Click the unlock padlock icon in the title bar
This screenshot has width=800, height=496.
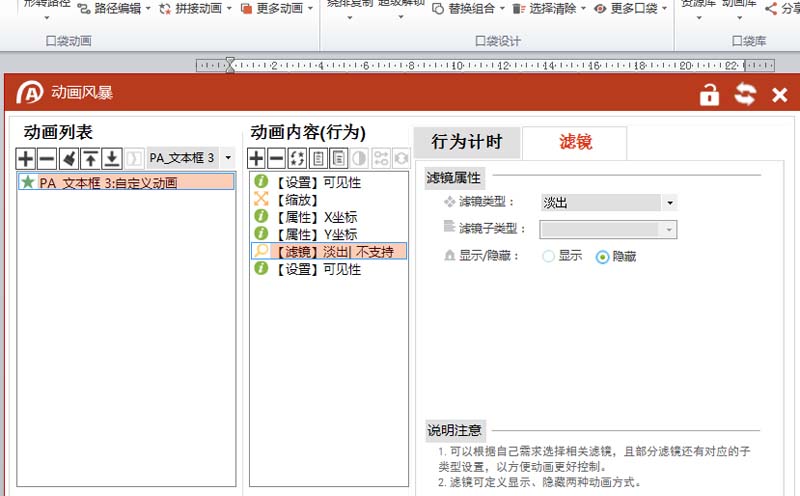(x=709, y=94)
